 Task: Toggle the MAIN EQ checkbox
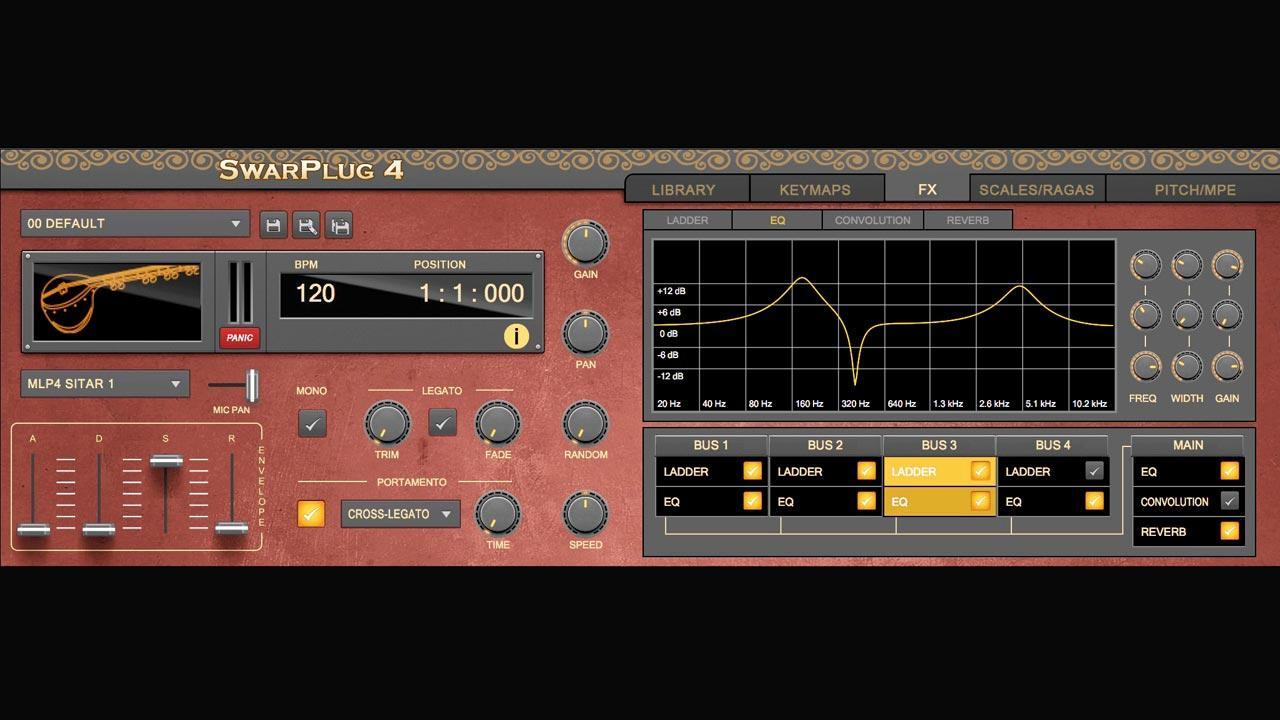1230,471
